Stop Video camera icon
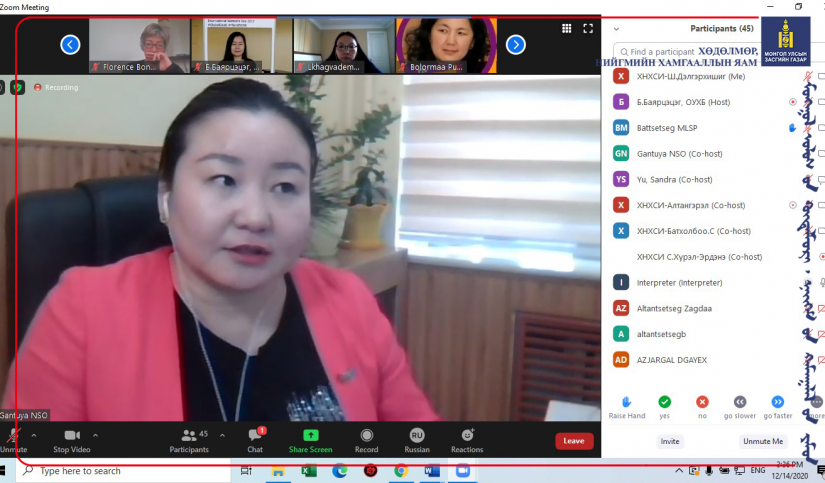 point(72,435)
